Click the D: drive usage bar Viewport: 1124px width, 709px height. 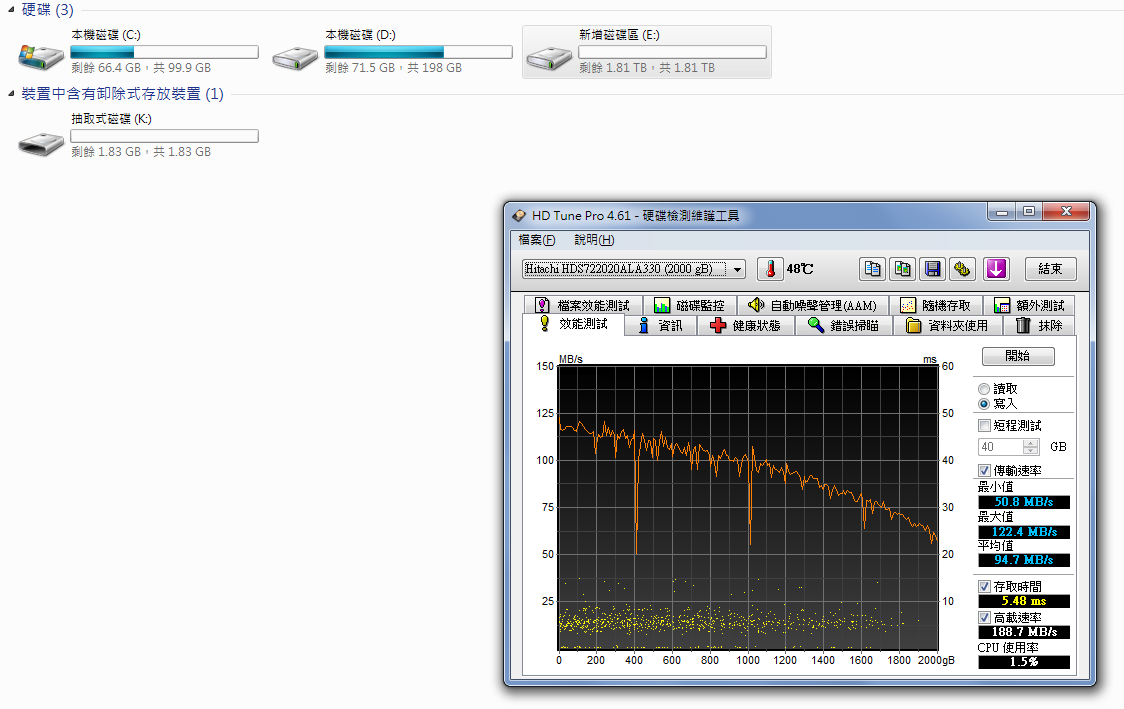(418, 52)
